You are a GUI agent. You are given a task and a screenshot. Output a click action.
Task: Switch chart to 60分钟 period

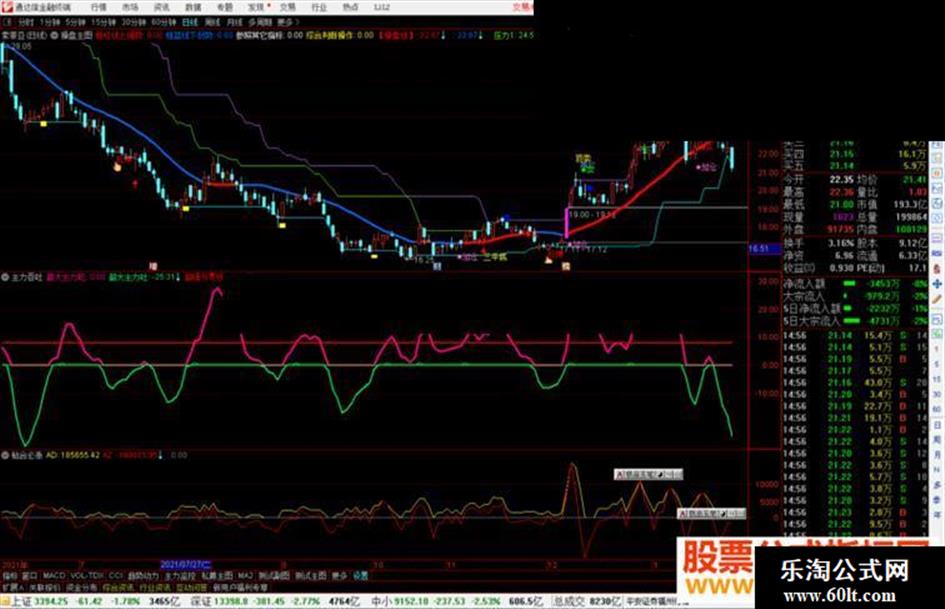coord(164,22)
